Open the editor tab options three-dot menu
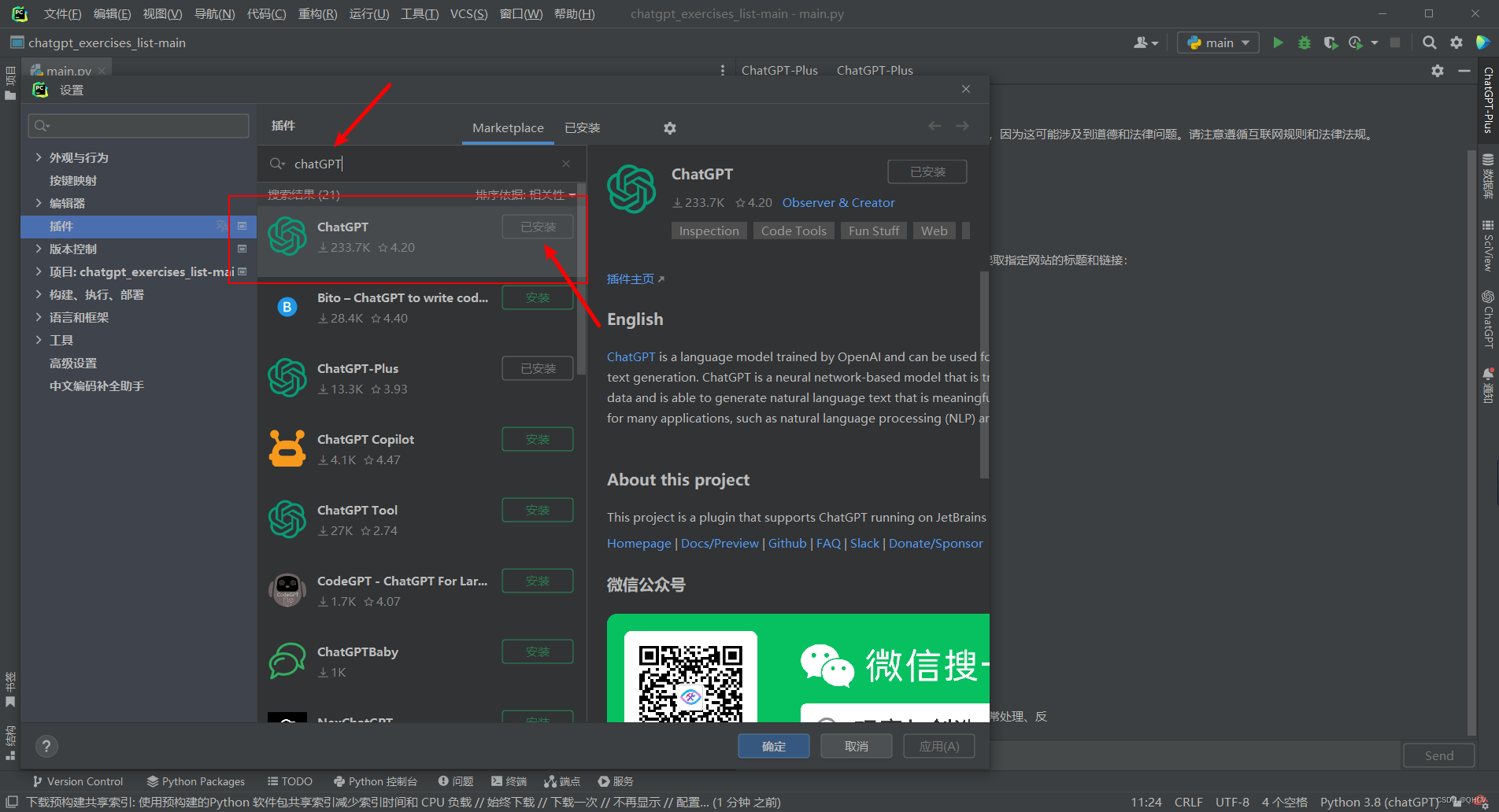 tap(723, 70)
